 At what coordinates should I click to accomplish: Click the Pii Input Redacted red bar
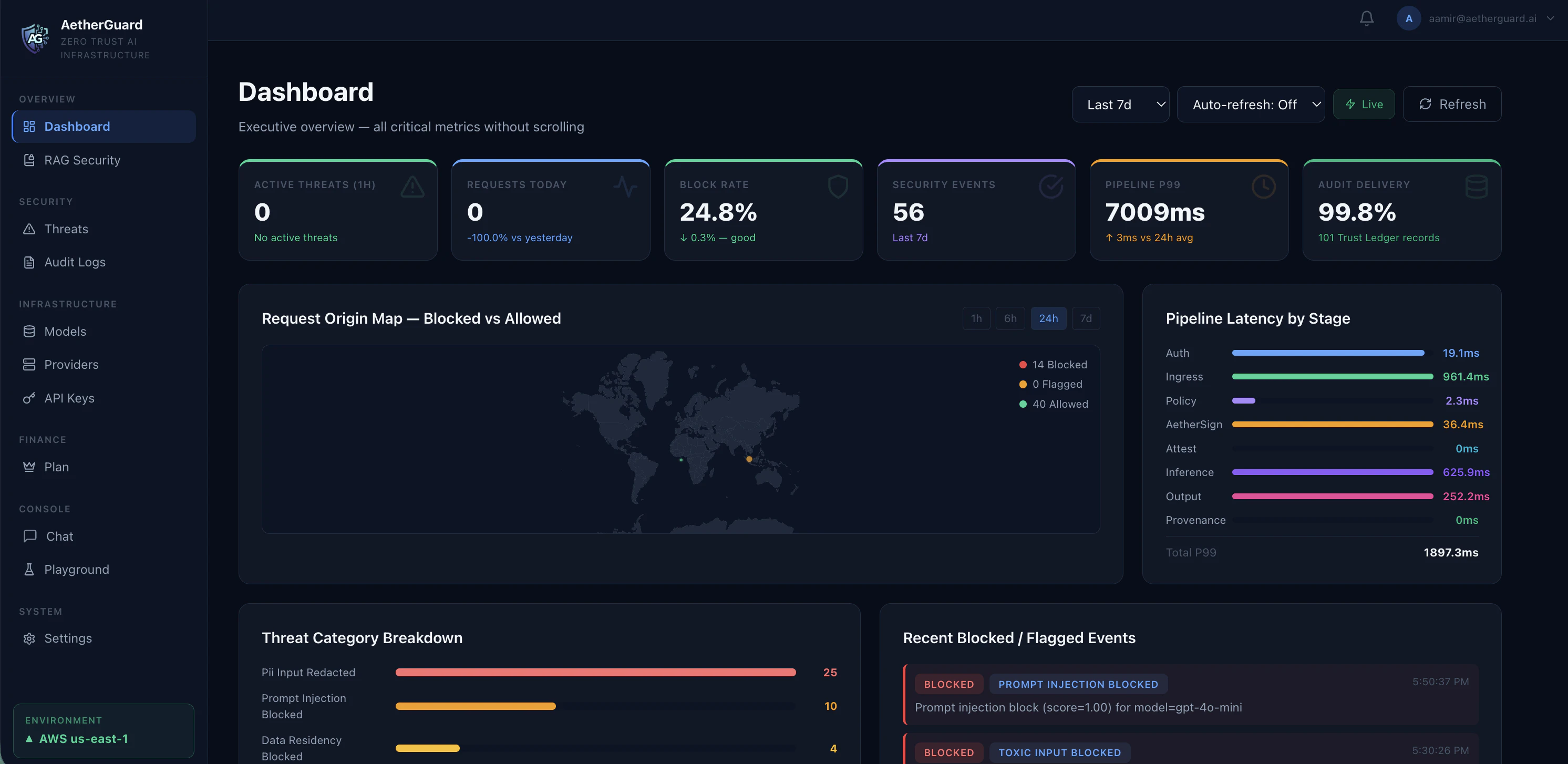coord(595,673)
